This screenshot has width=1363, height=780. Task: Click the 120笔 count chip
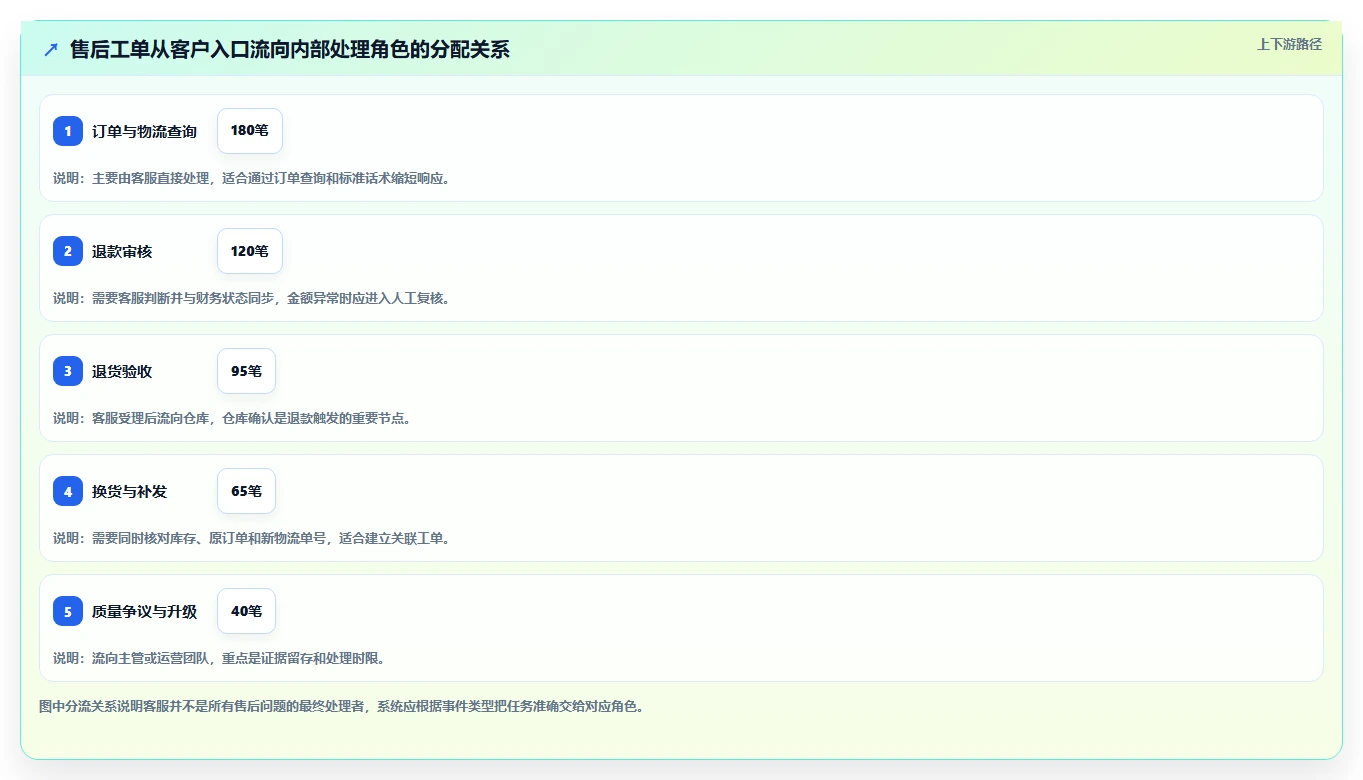[250, 251]
